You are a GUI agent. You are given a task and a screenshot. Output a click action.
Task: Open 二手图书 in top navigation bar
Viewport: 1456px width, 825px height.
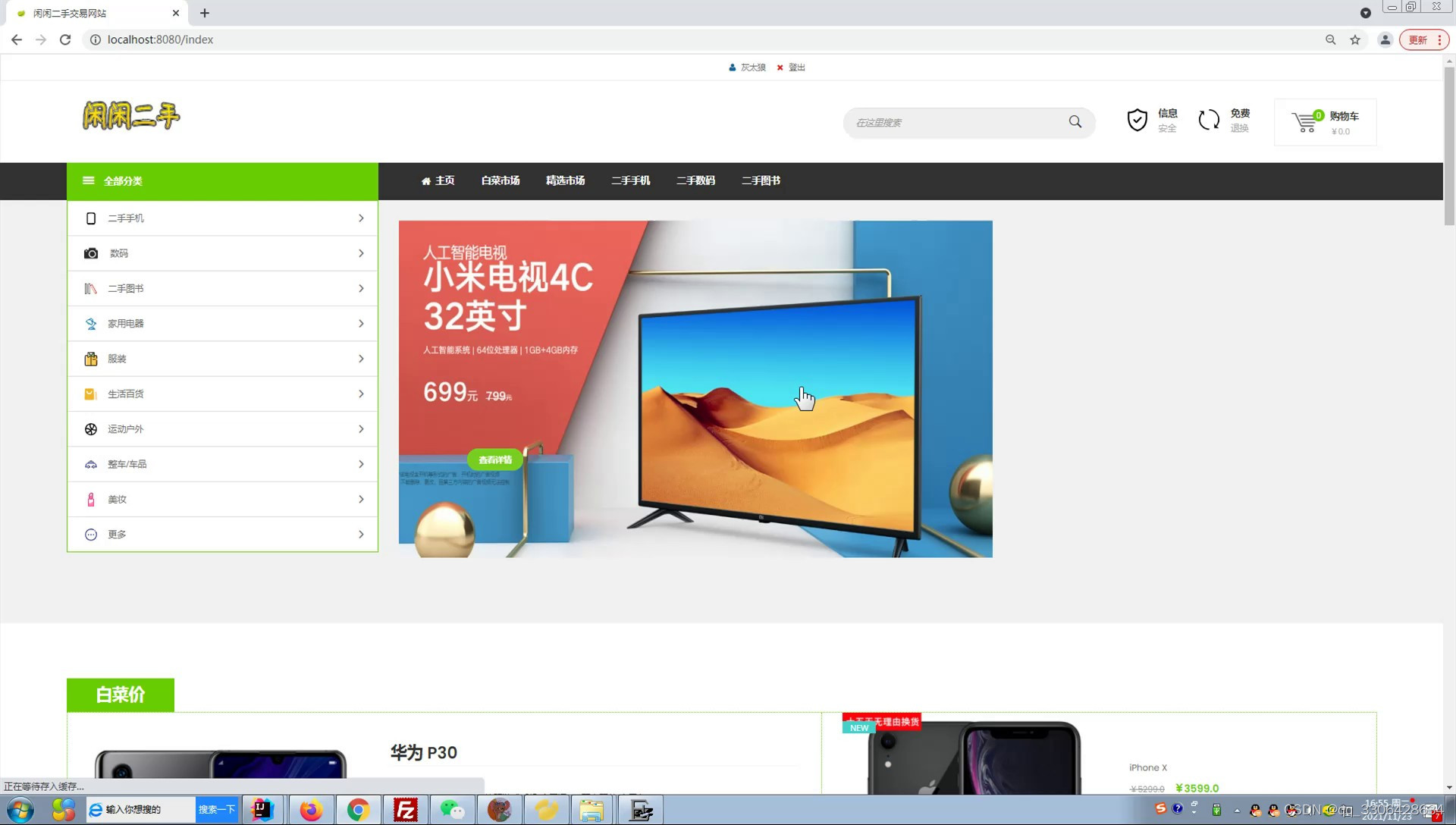coord(761,180)
